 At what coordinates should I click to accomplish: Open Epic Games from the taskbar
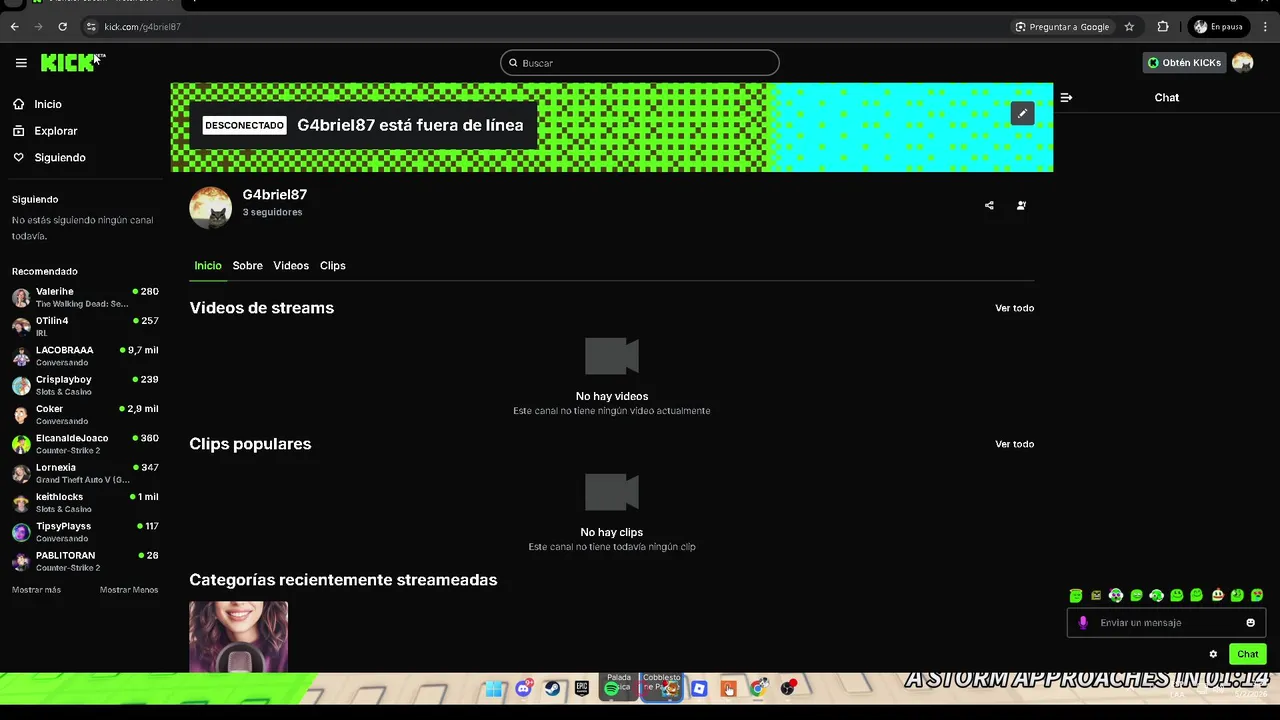[582, 689]
